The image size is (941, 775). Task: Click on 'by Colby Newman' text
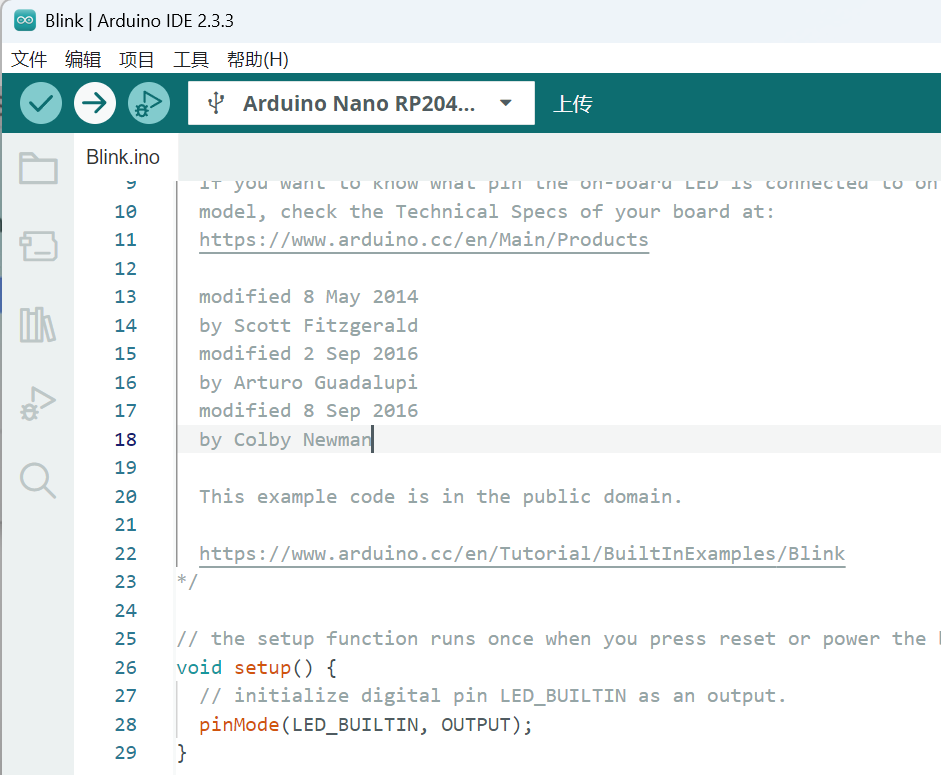(x=286, y=439)
